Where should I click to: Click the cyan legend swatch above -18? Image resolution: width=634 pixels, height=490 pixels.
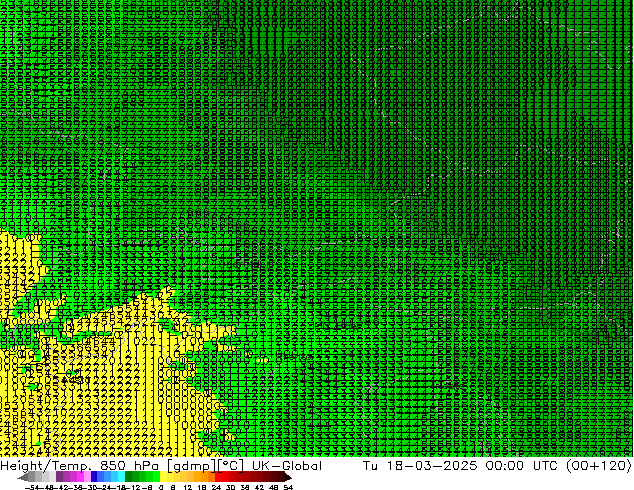click(121, 477)
